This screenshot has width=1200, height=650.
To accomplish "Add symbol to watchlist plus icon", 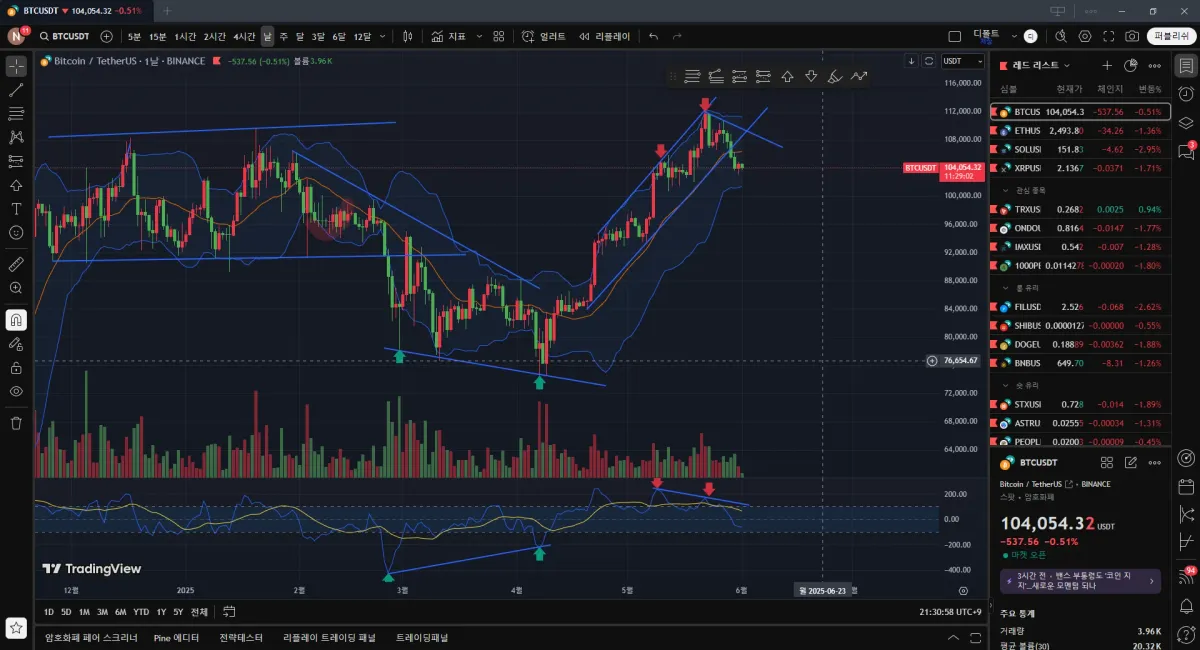I will [1107, 65].
